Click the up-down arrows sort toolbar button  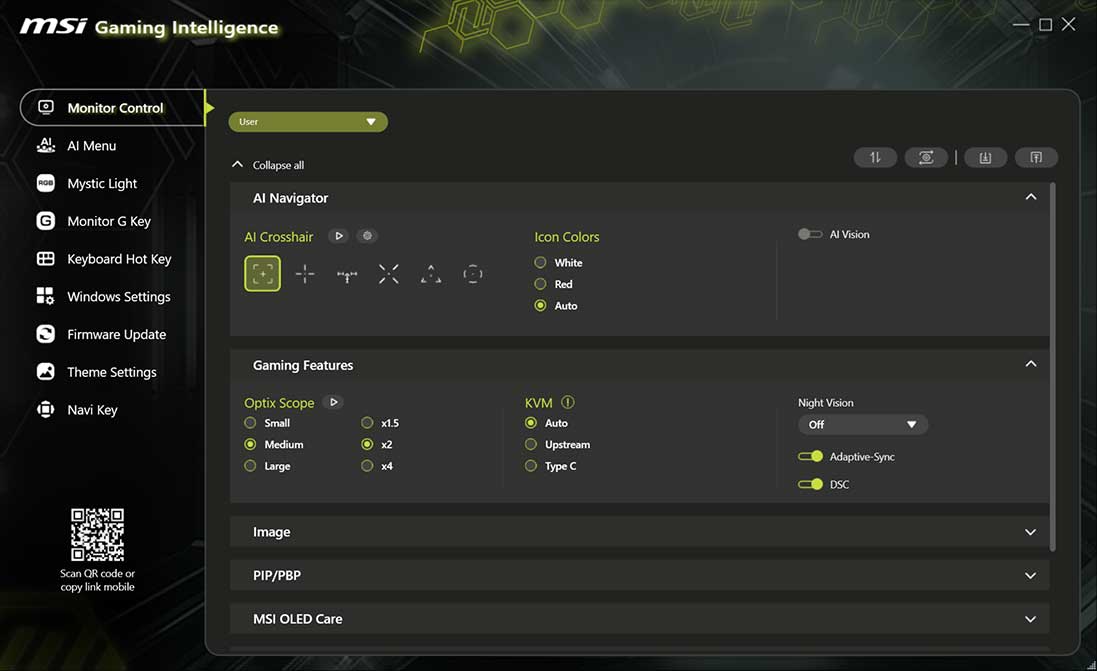coord(875,157)
